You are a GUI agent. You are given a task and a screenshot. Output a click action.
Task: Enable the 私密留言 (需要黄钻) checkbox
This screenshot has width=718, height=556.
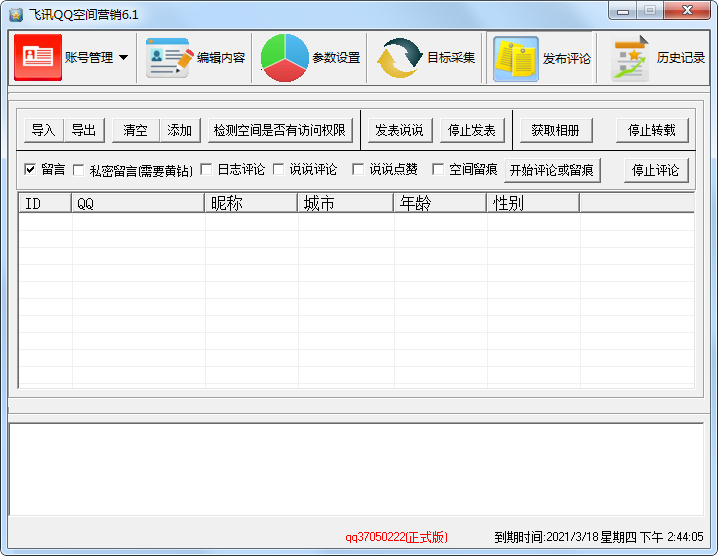[78, 170]
